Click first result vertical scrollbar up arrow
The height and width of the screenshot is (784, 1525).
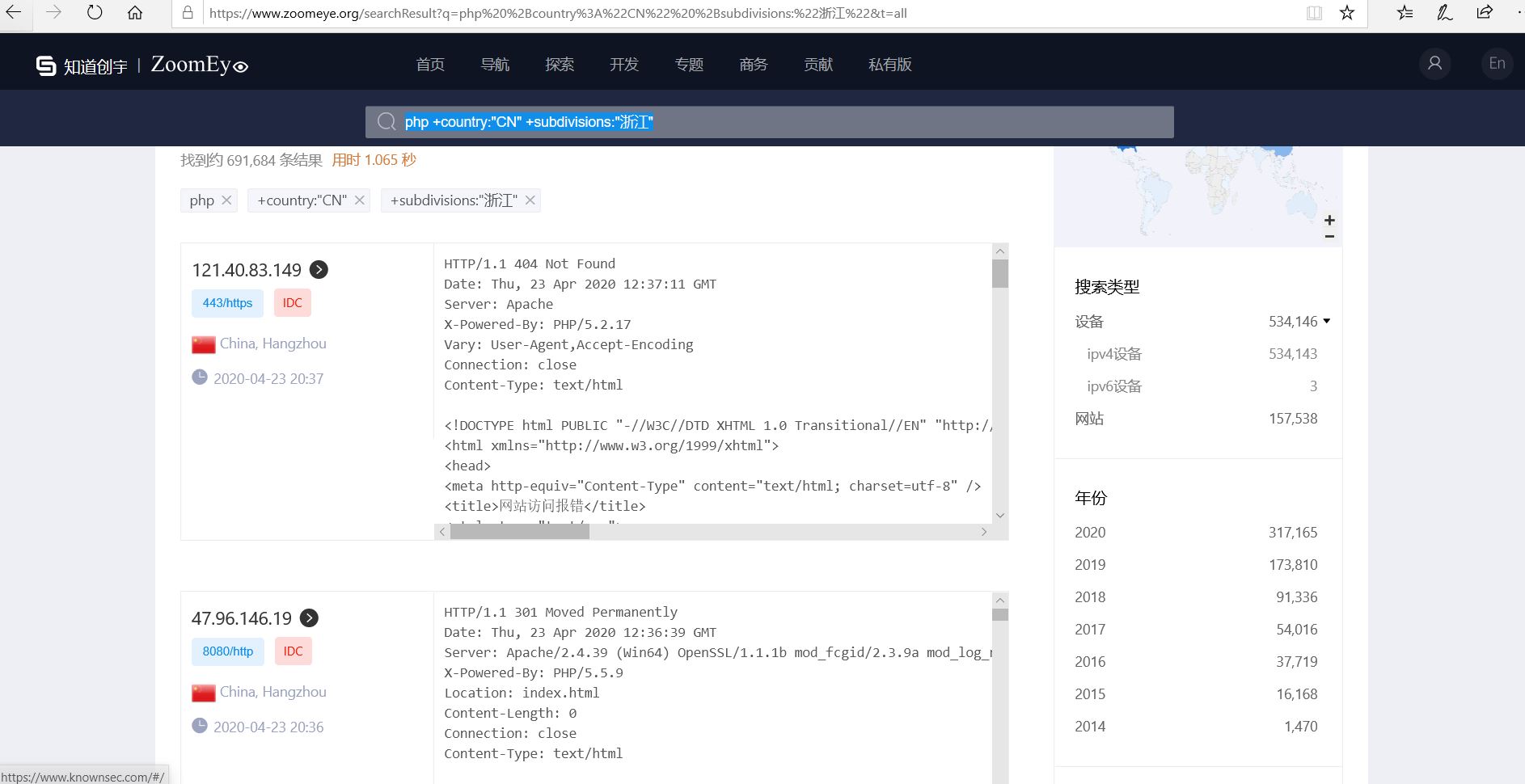tap(1000, 251)
